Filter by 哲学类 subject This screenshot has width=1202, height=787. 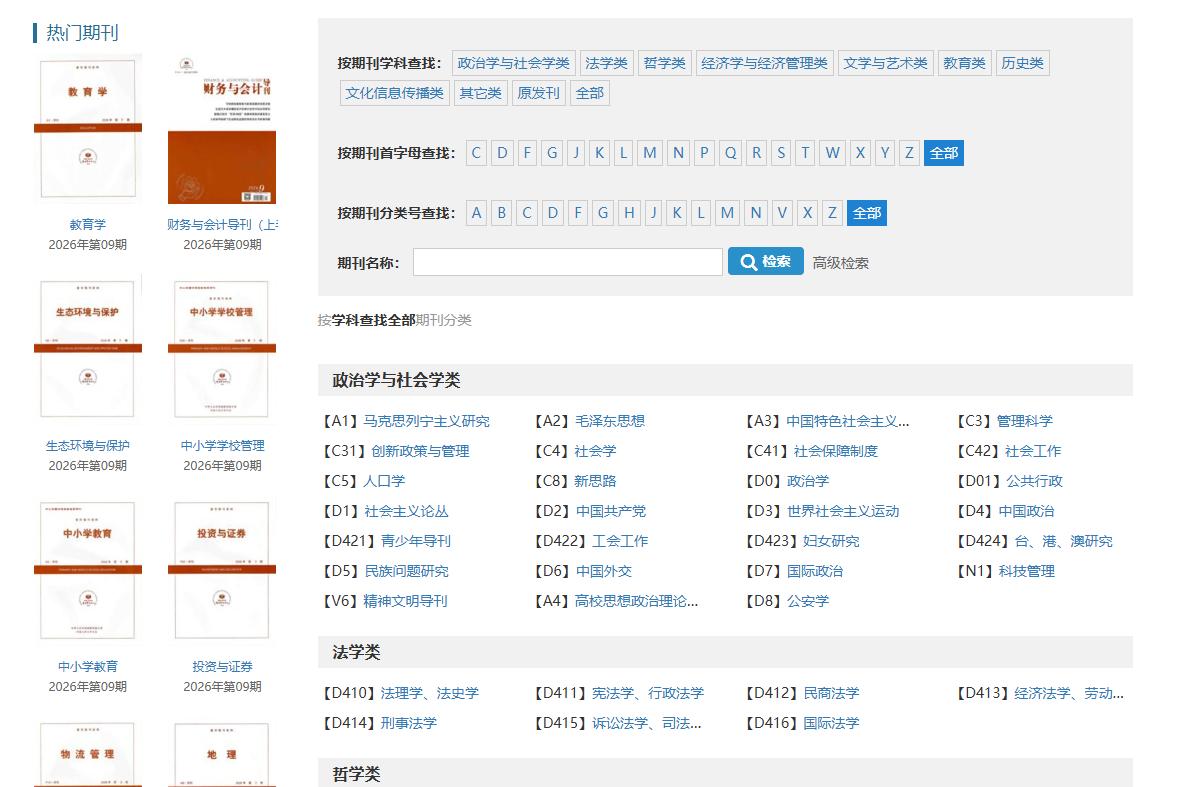point(664,63)
